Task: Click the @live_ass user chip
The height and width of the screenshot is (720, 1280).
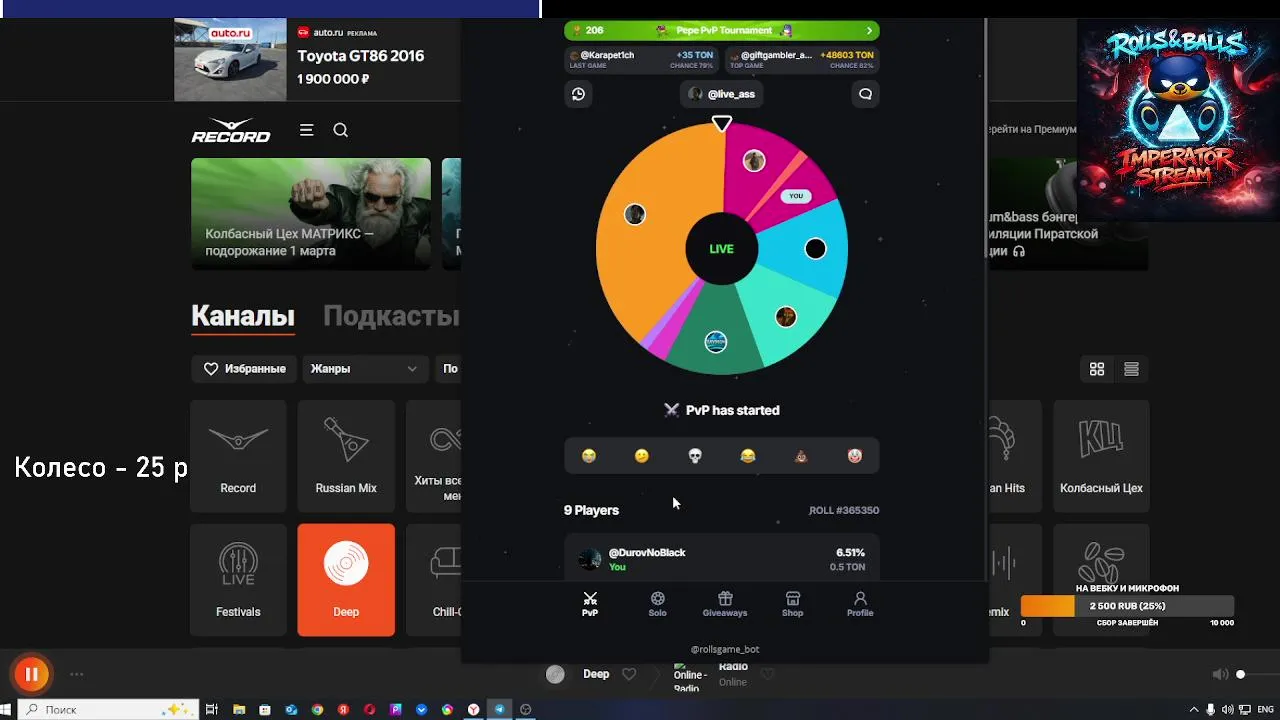Action: (x=722, y=94)
